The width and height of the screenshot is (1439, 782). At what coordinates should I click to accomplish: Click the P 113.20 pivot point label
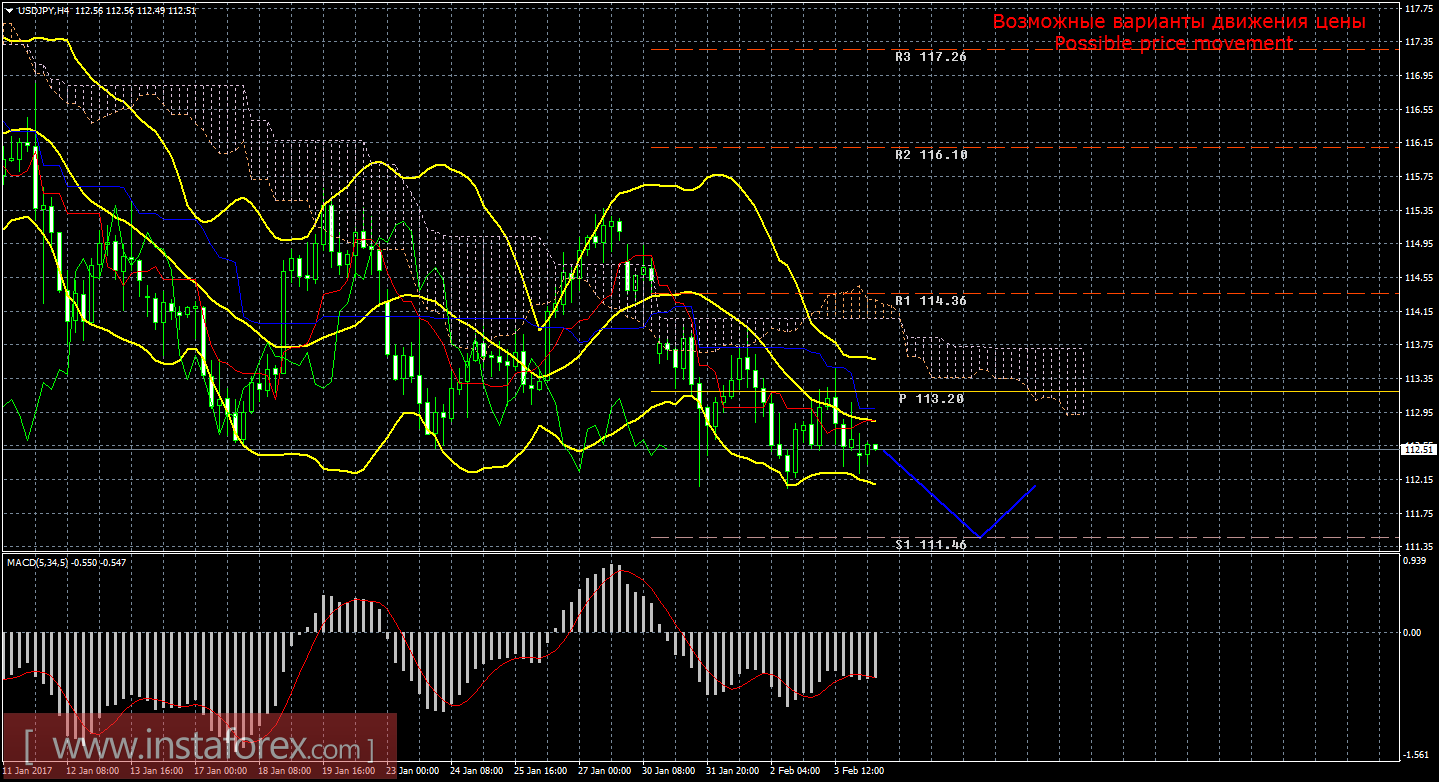click(930, 398)
